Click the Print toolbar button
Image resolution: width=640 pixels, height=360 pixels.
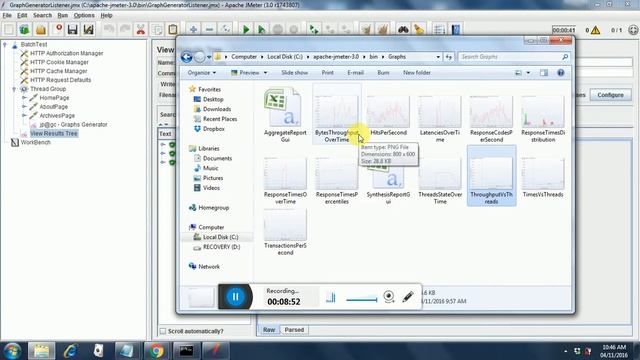pyautogui.click(x=327, y=73)
